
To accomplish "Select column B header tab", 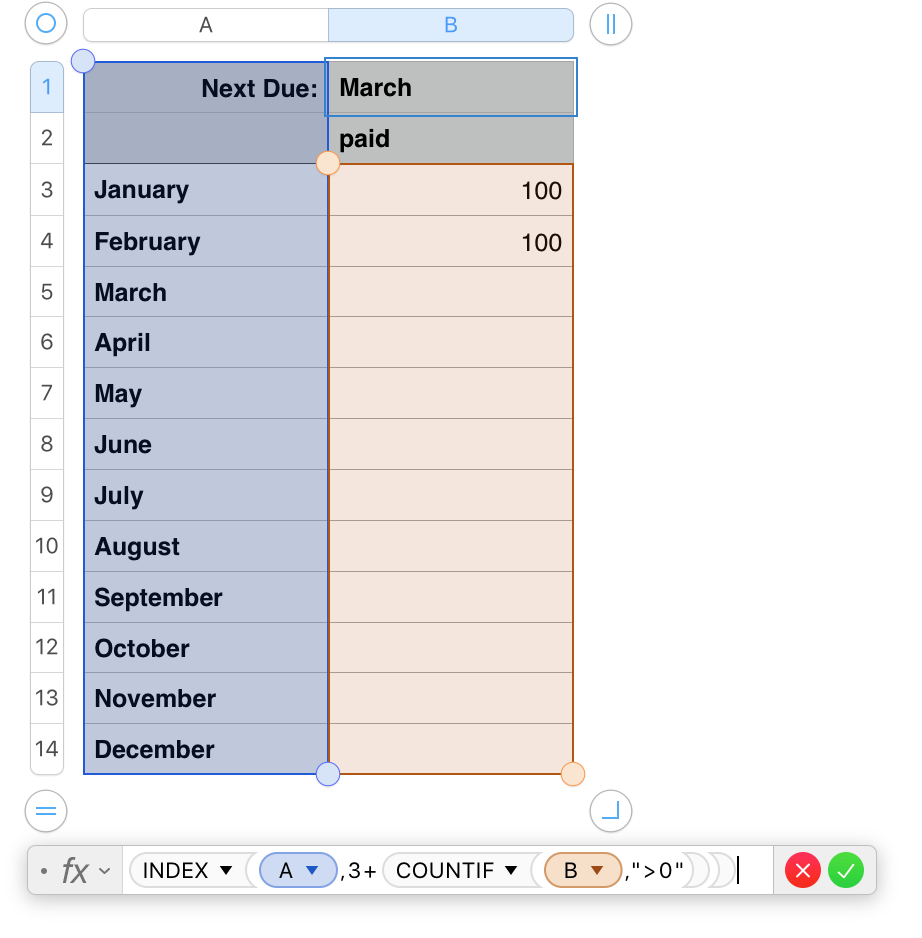I will 451,25.
